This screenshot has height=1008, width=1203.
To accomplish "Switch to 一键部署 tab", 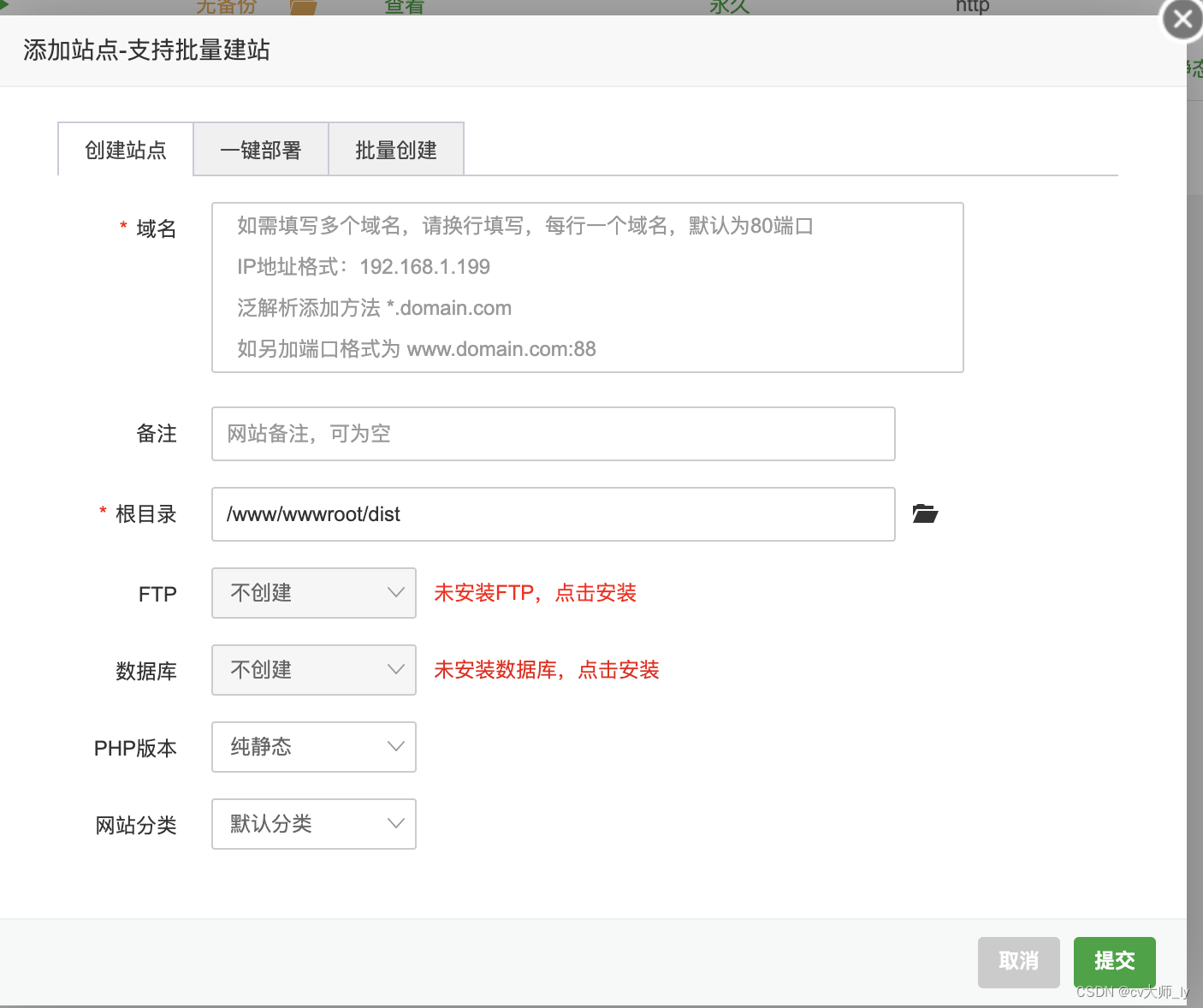I will coord(261,150).
